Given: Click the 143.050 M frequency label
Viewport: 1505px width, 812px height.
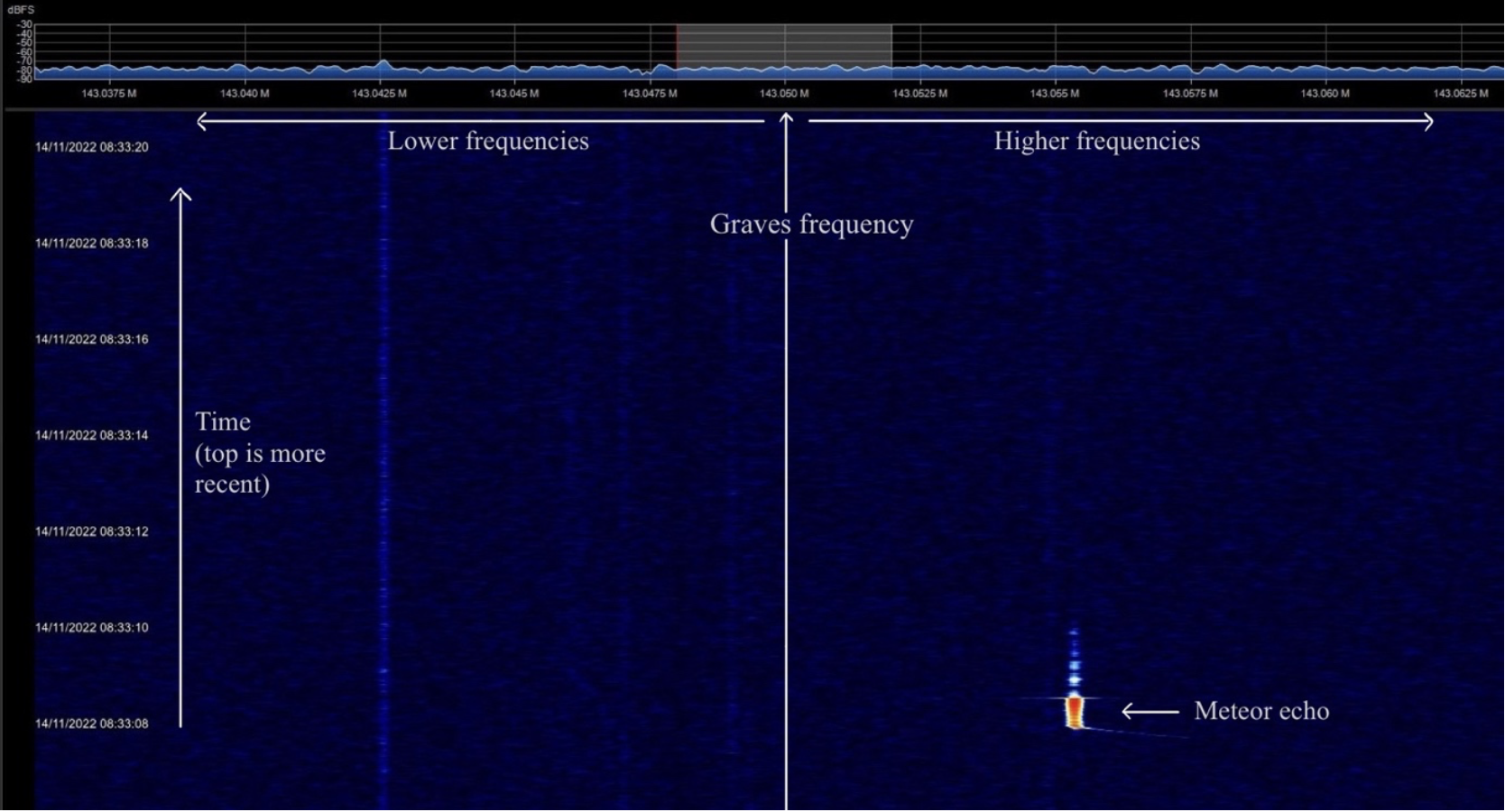Looking at the screenshot, I should [784, 94].
